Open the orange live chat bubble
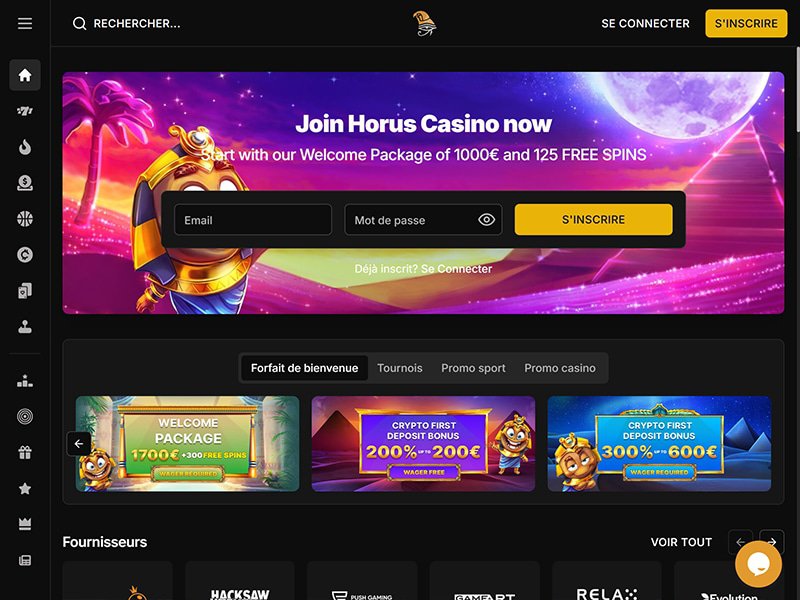The height and width of the screenshot is (600, 800). 758,563
